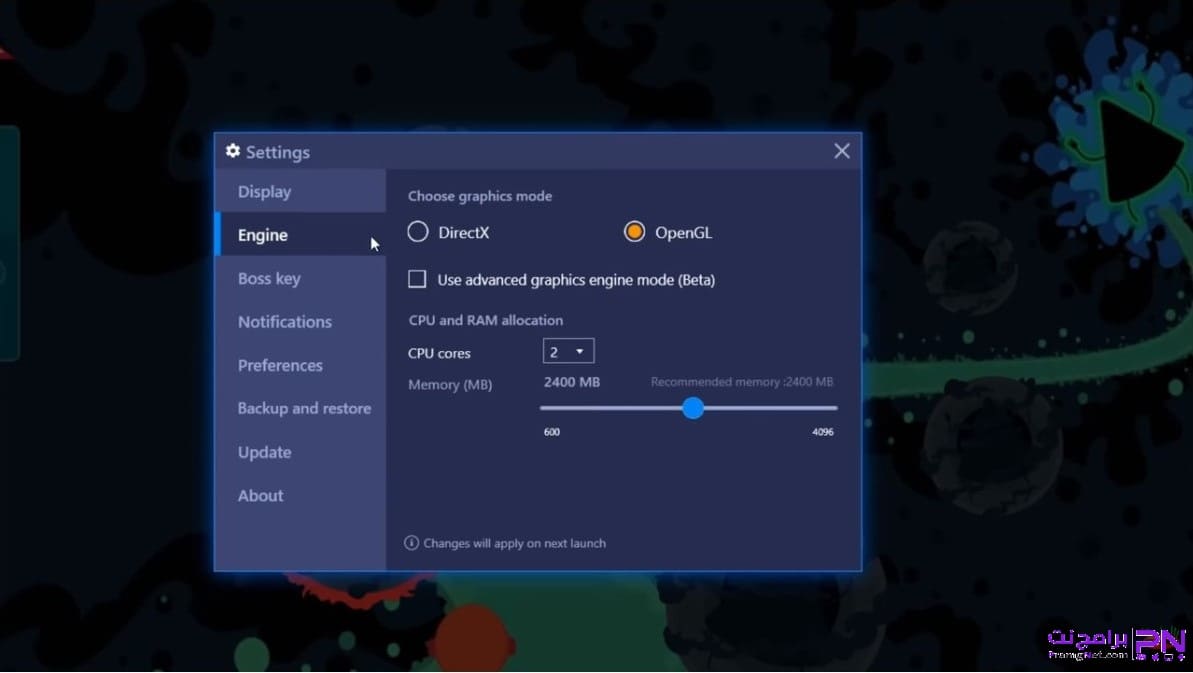Open the Boss key settings tab
1193x673 pixels.
(x=301, y=278)
